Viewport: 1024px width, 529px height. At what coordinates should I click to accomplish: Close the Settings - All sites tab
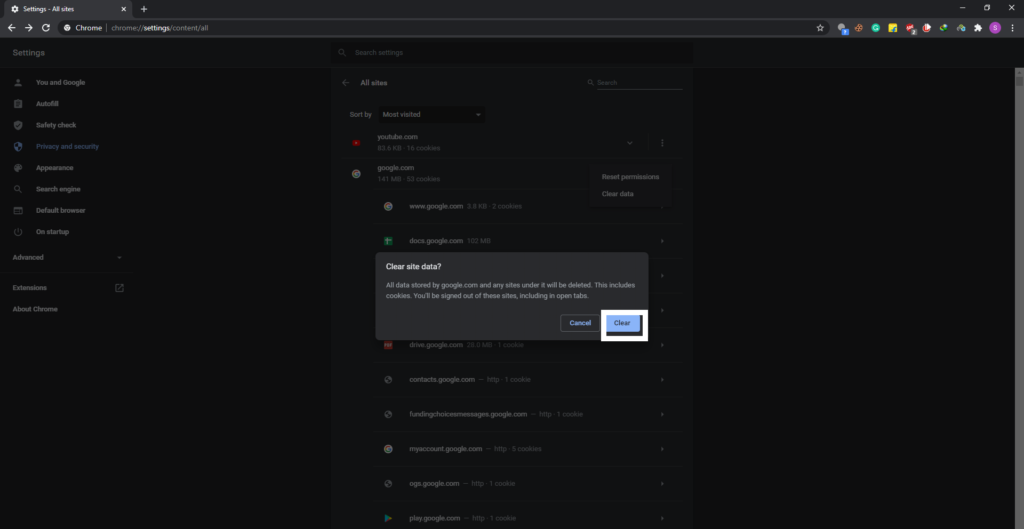pos(123,9)
